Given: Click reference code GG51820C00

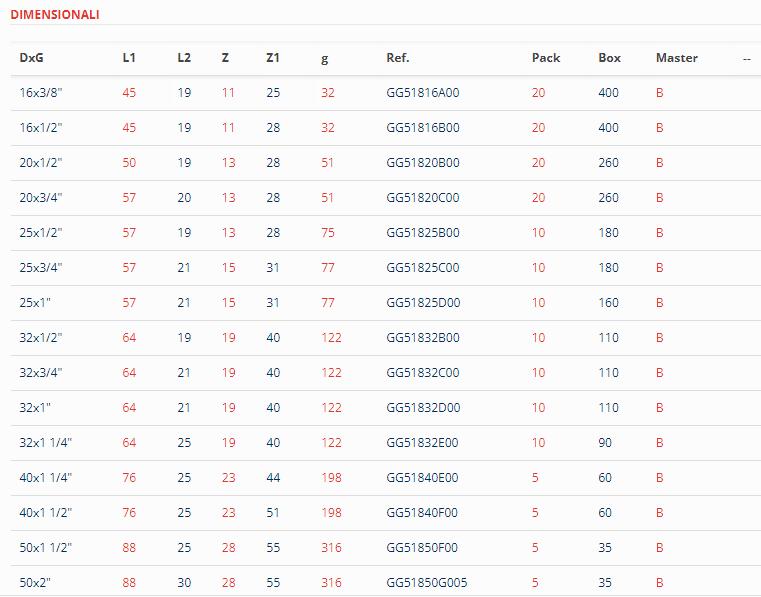Looking at the screenshot, I should [423, 198].
